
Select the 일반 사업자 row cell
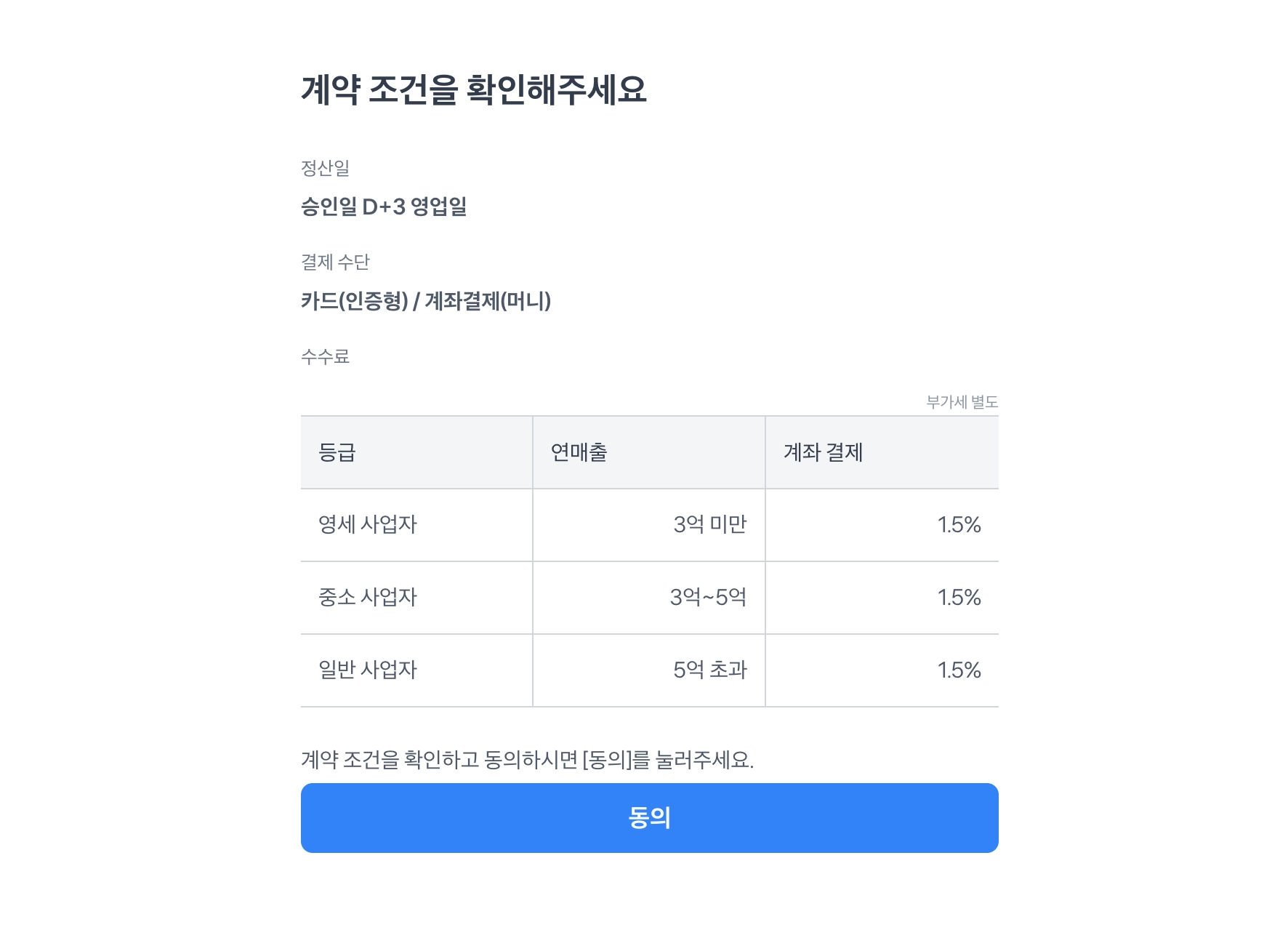[368, 670]
